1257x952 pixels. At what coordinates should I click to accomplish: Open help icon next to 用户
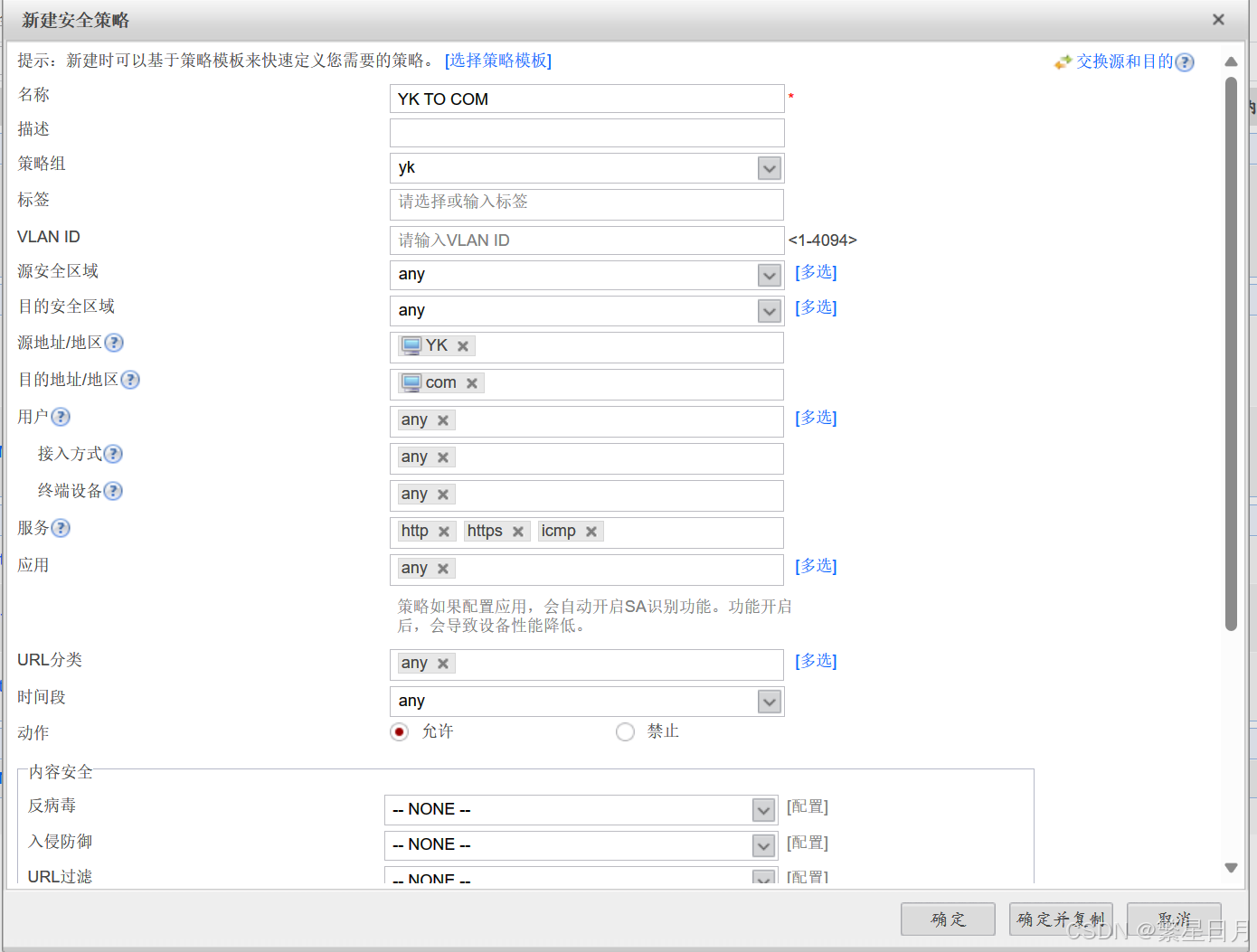pyautogui.click(x=61, y=417)
